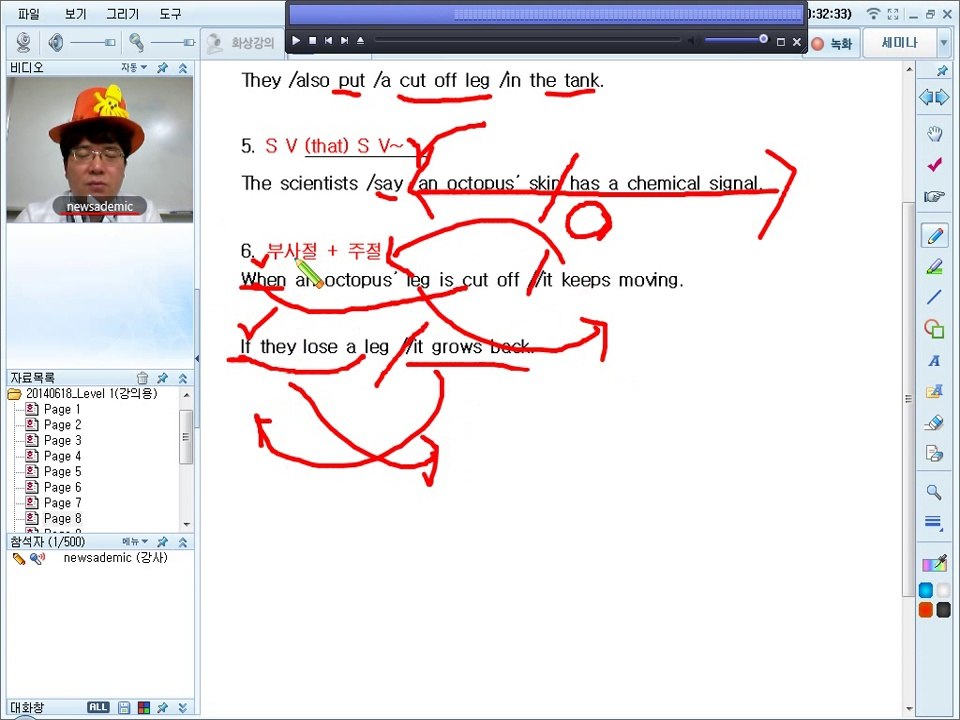Select the hand pan tool
Viewport: 960px width, 720px height.
(934, 133)
